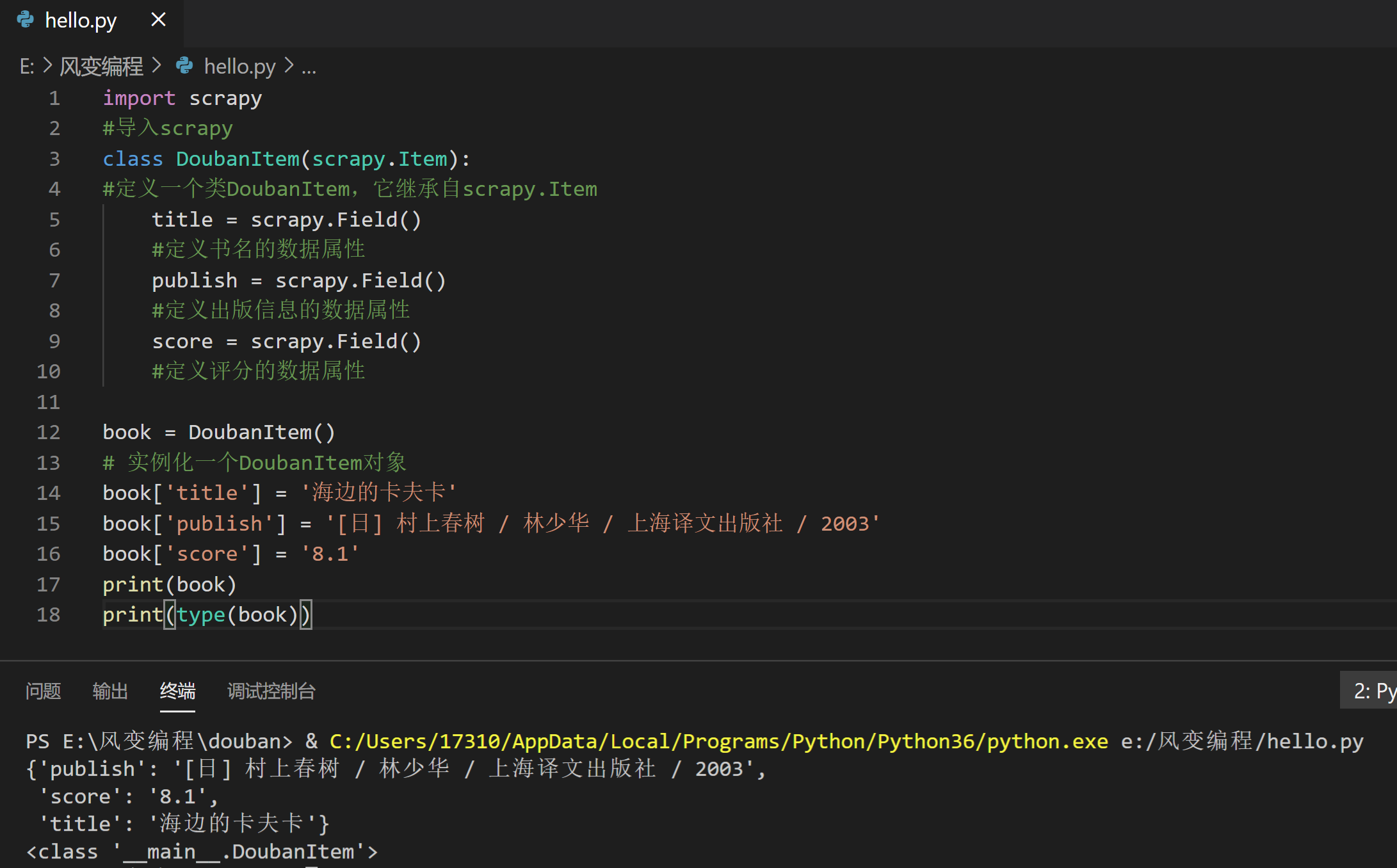1397x868 pixels.
Task: Click line number 18 in gutter
Action: tap(48, 615)
